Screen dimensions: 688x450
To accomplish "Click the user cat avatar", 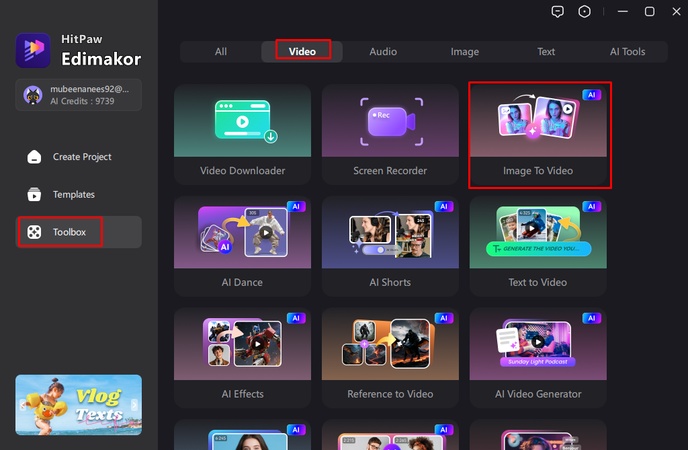I will click(x=33, y=95).
